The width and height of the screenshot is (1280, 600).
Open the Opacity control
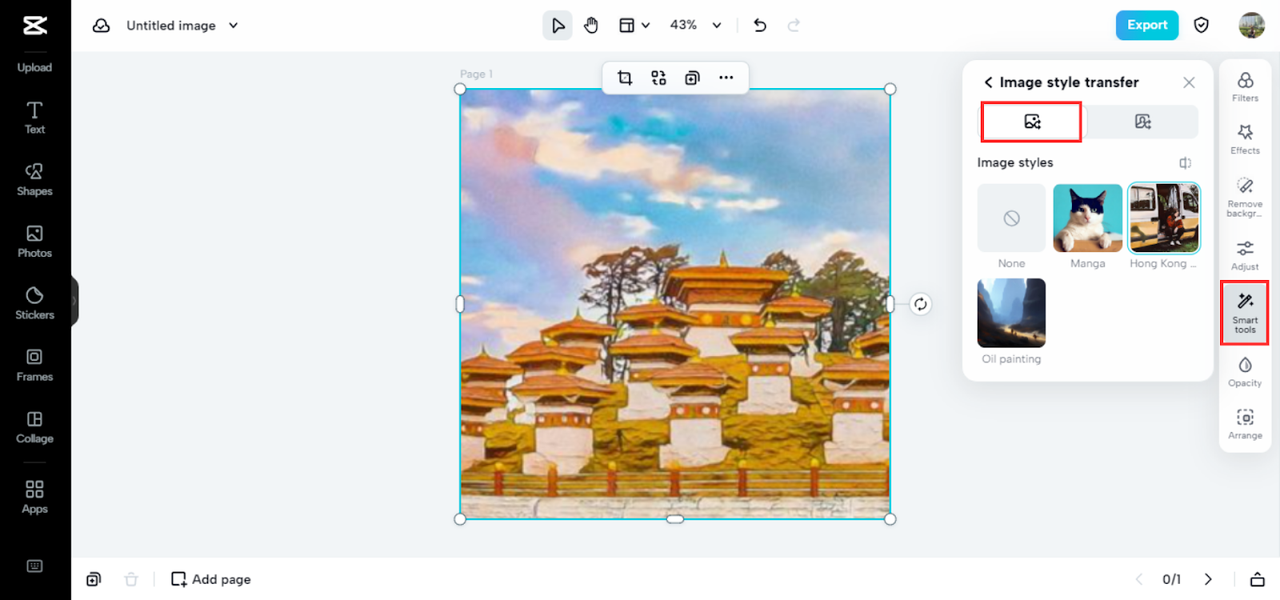1245,371
